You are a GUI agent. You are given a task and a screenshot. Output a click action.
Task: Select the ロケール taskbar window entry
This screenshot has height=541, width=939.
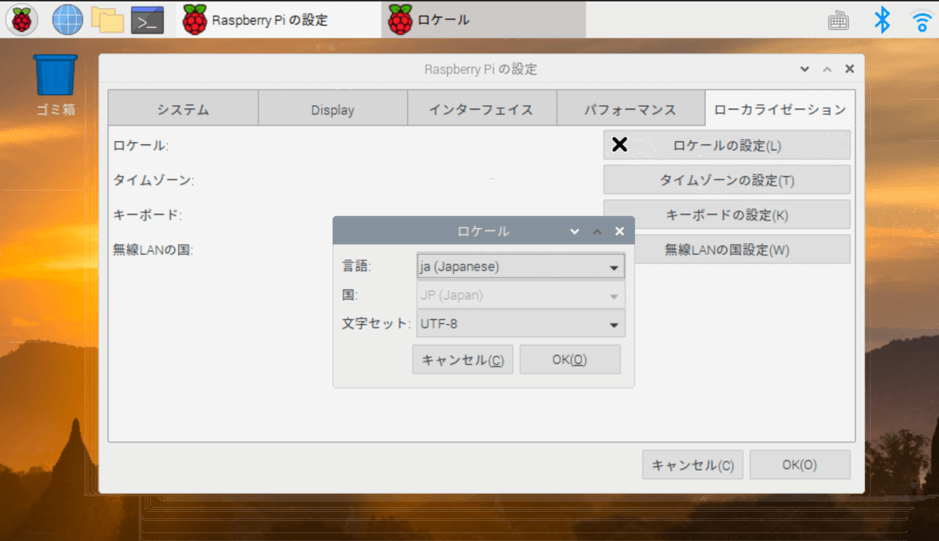(483, 20)
